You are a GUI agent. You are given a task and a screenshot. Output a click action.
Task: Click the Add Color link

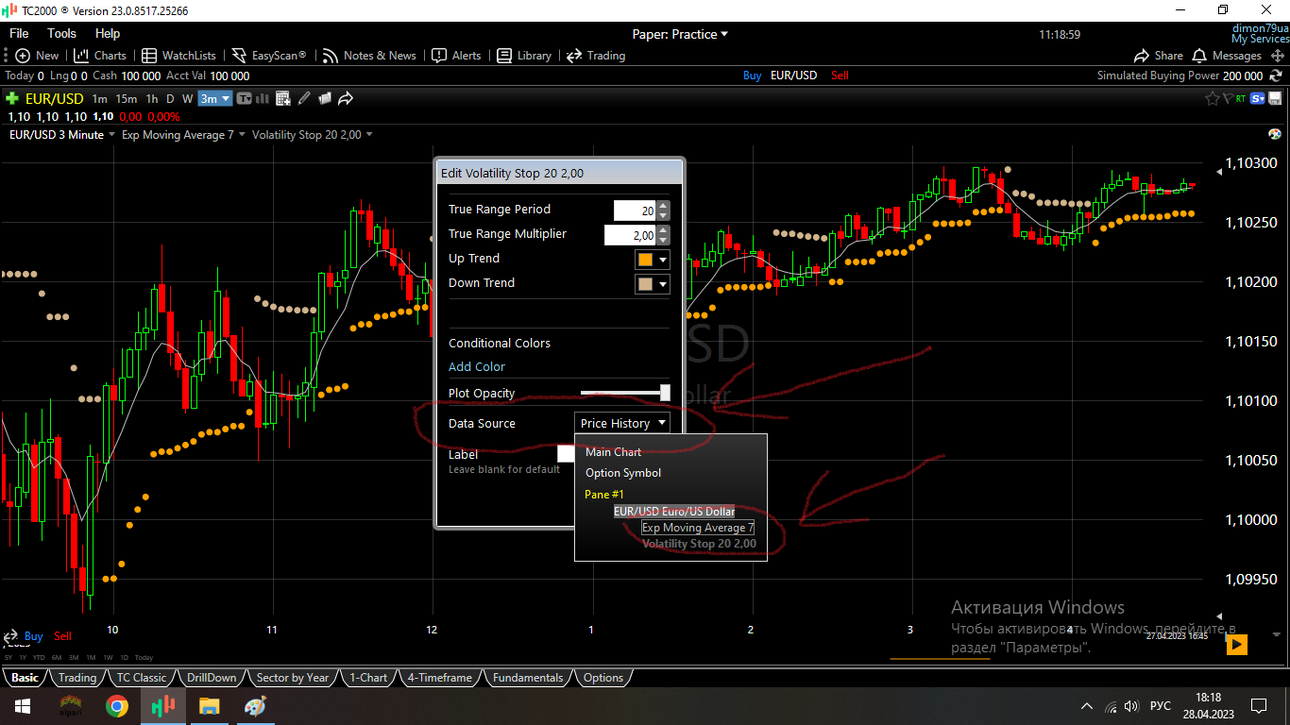tap(477, 367)
